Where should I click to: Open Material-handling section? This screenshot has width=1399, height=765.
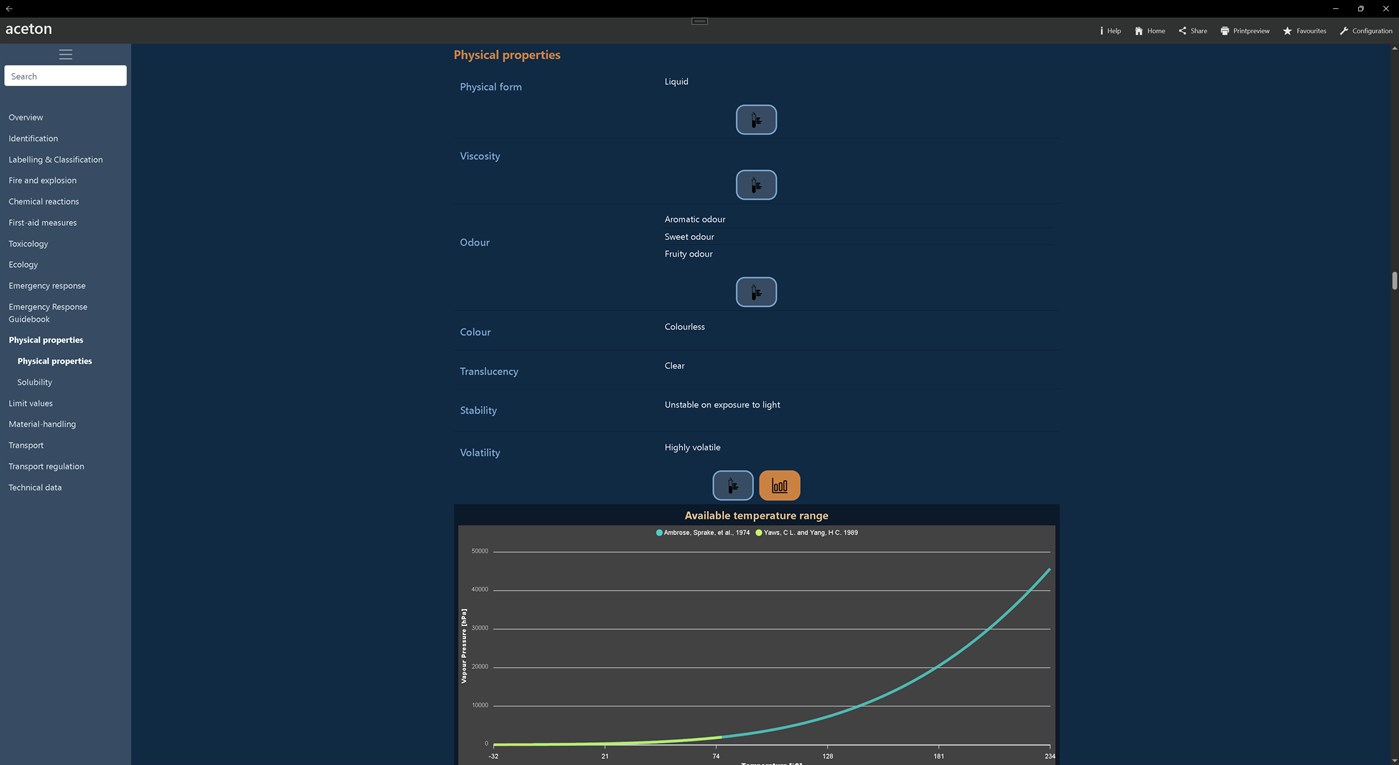pos(42,424)
